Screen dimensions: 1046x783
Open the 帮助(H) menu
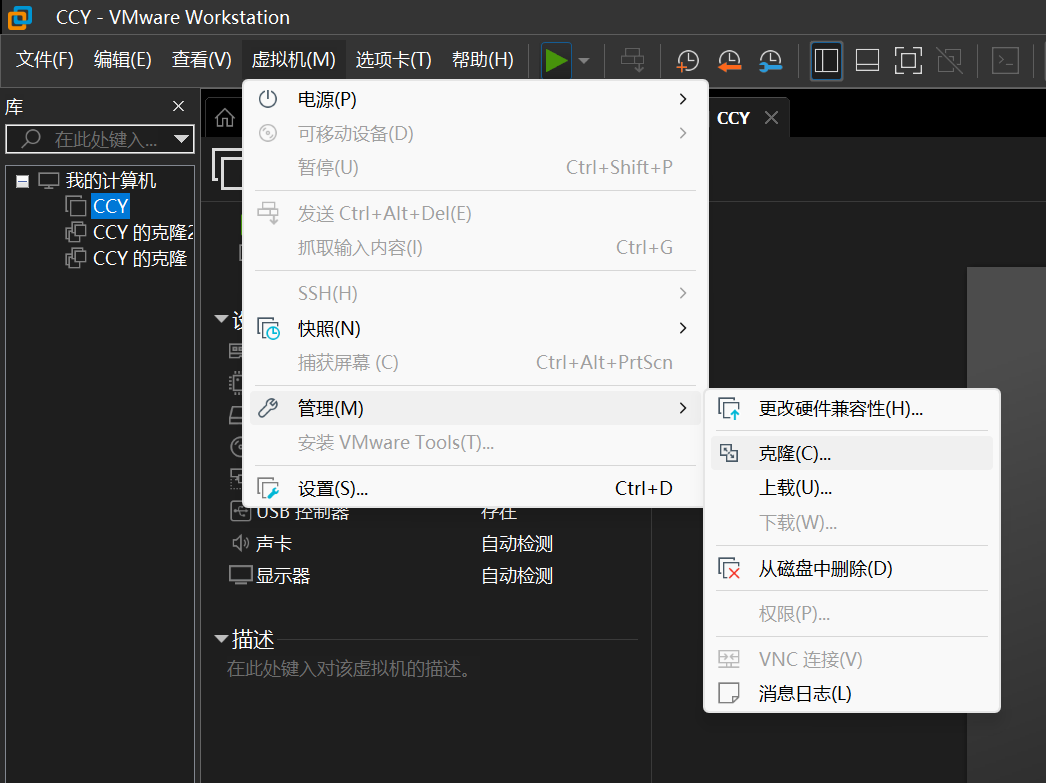(x=483, y=60)
